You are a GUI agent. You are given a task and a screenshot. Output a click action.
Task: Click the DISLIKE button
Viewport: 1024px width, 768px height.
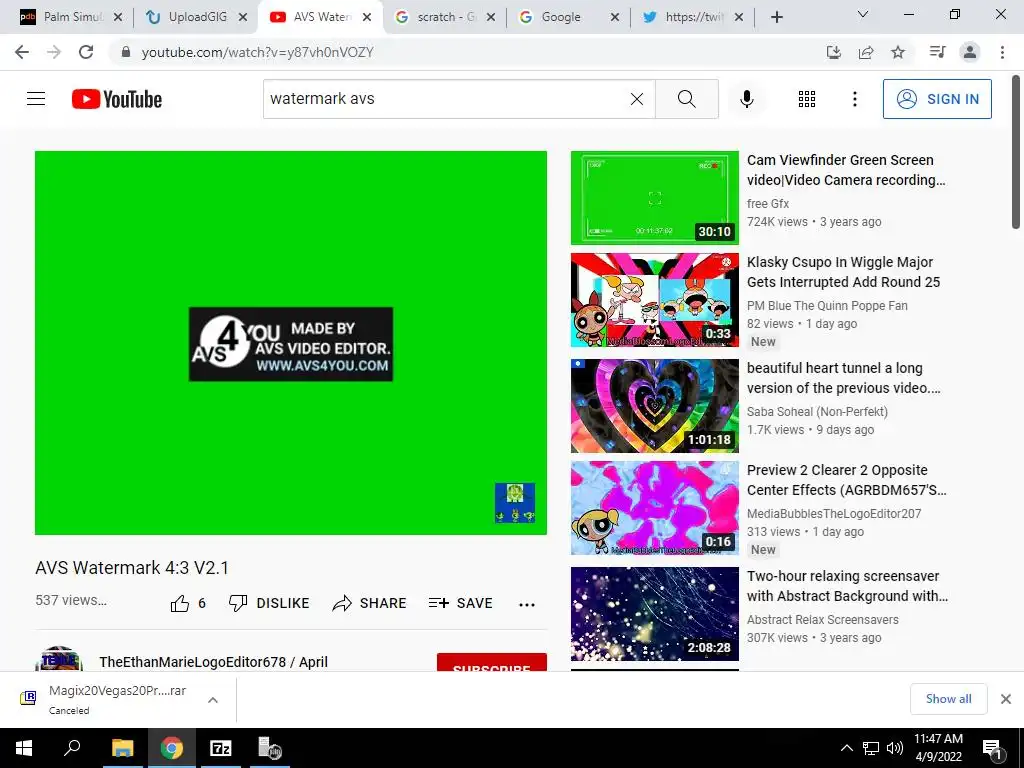click(269, 603)
